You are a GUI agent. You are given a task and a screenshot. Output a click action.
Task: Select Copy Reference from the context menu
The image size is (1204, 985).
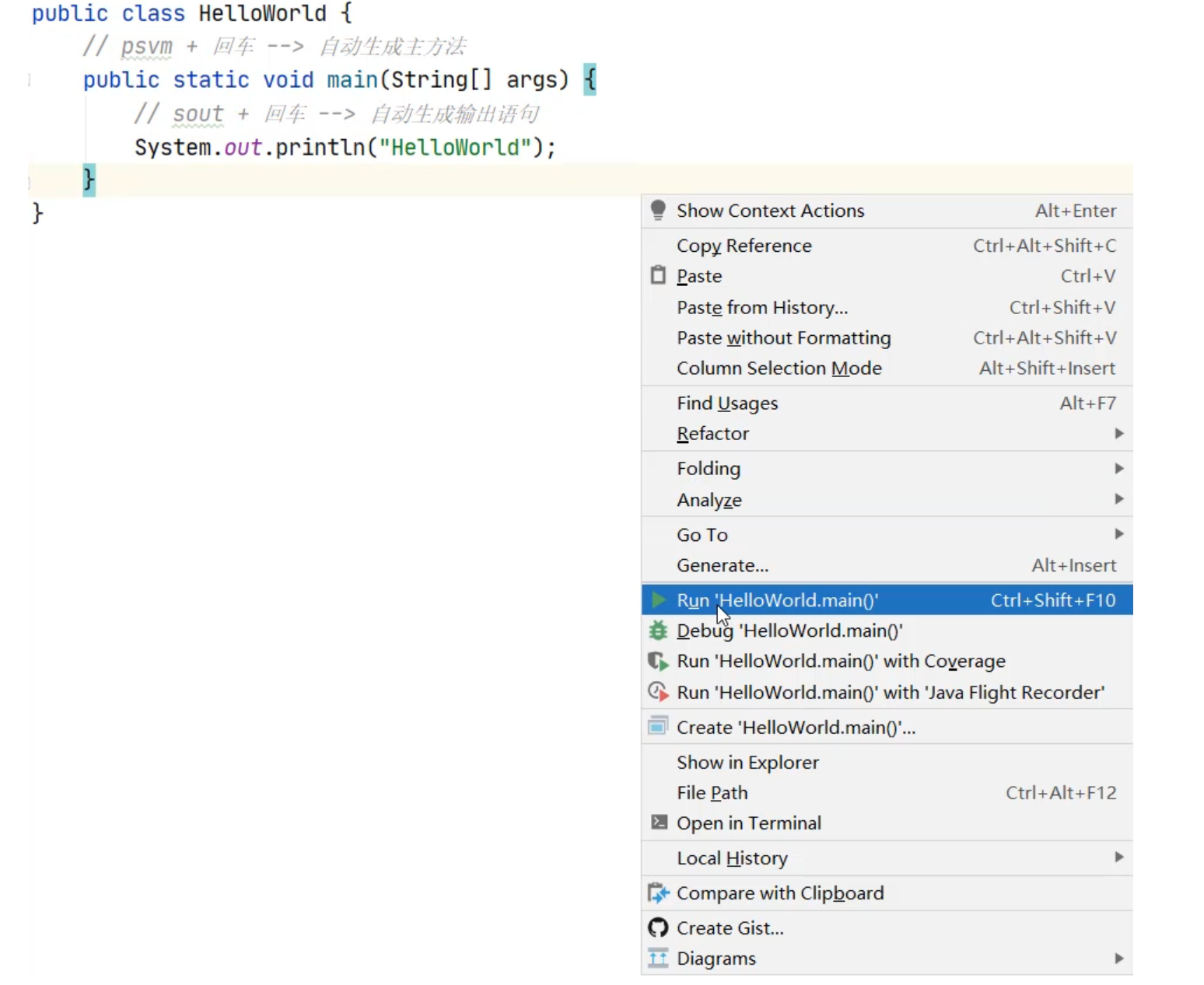[x=887, y=246]
